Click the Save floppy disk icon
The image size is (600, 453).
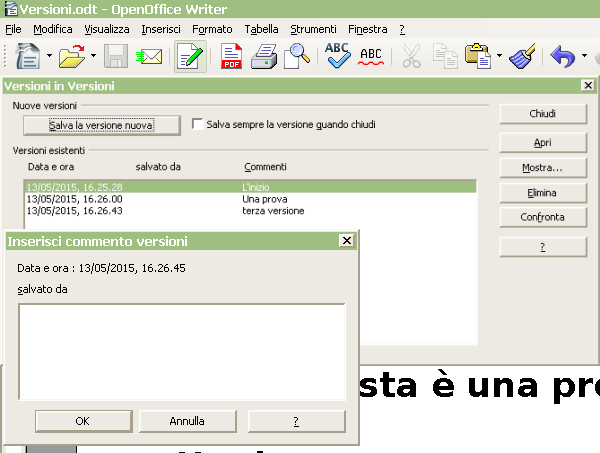click(x=116, y=56)
